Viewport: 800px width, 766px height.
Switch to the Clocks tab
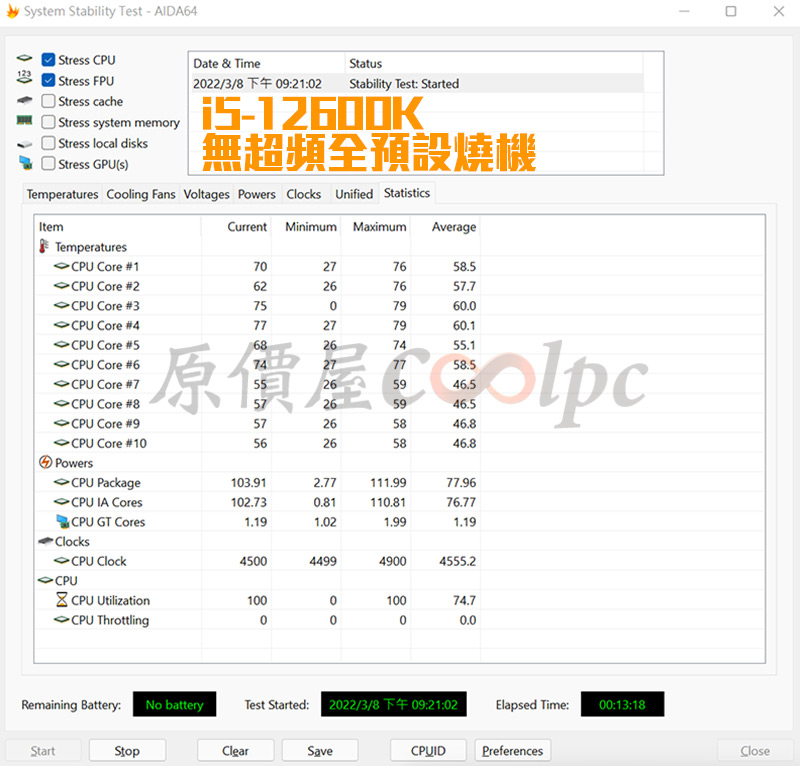tap(304, 194)
